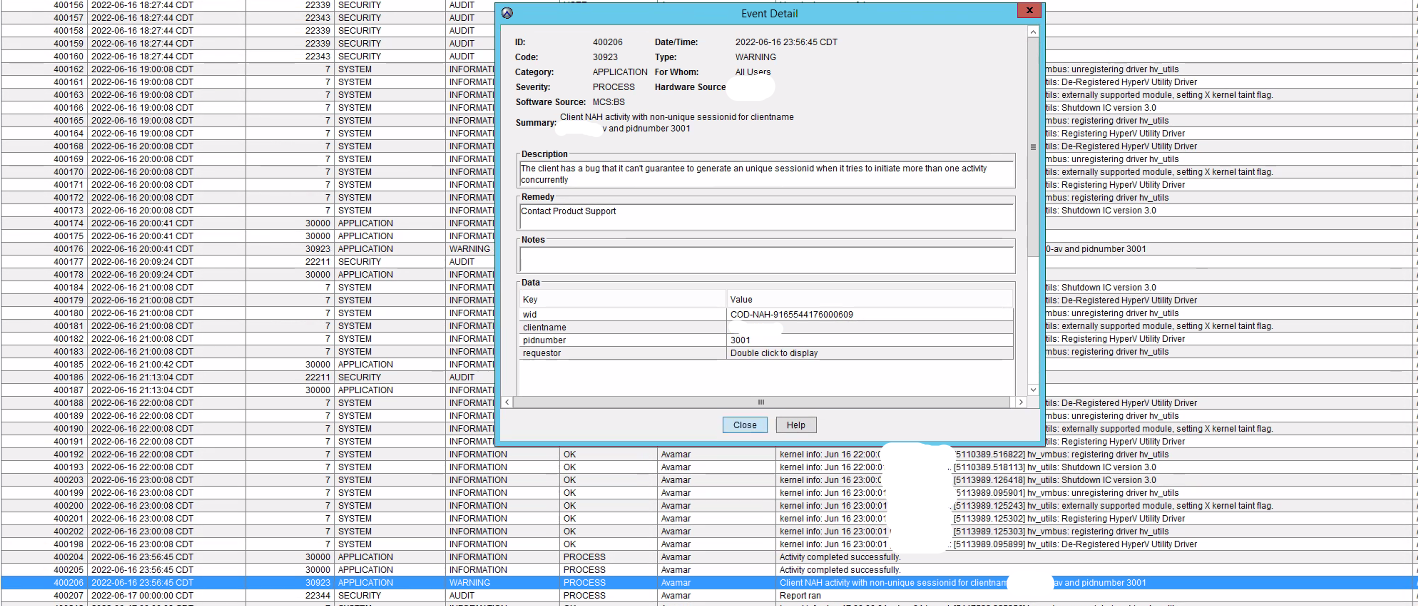Click the vertical scrollbar down arrow in dialog
1418x606 pixels.
point(1033,390)
